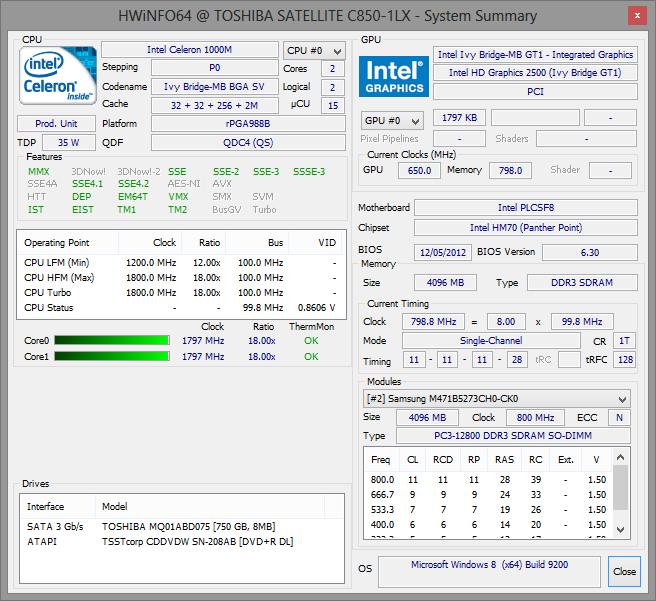Image resolution: width=656 pixels, height=601 pixels.
Task: Click the Prod. Unit button
Action: (x=56, y=124)
